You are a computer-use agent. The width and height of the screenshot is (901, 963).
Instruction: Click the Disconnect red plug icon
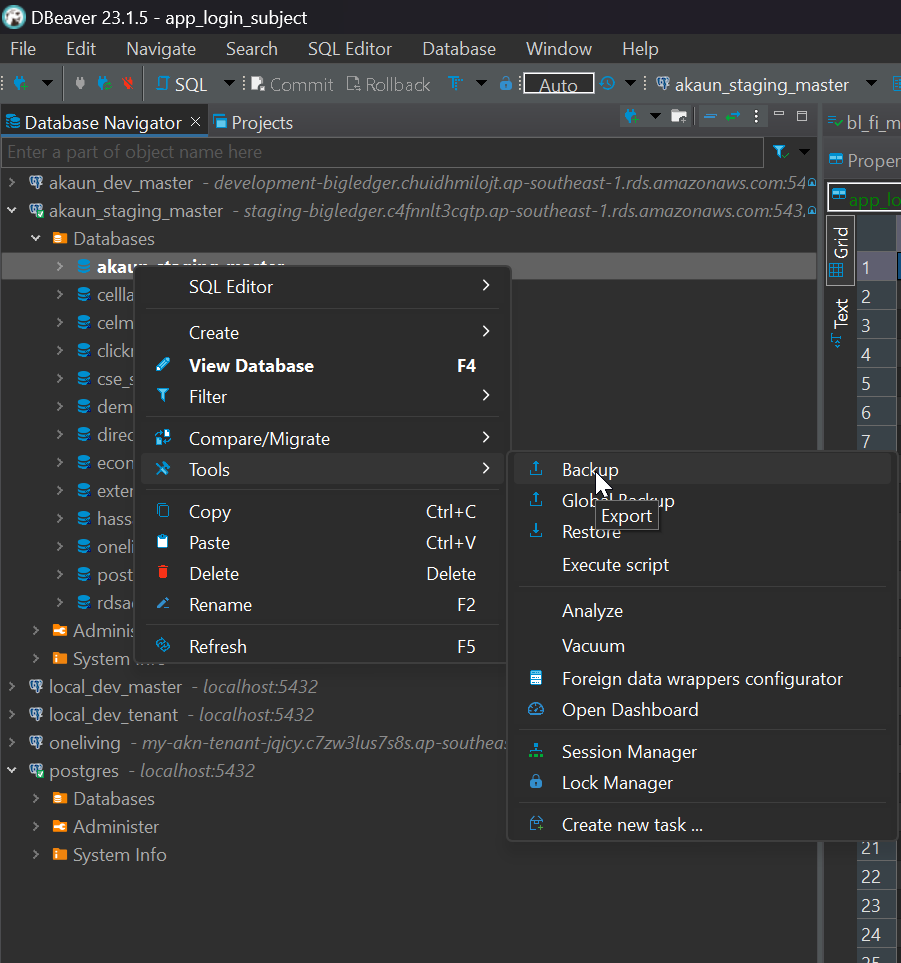(127, 85)
